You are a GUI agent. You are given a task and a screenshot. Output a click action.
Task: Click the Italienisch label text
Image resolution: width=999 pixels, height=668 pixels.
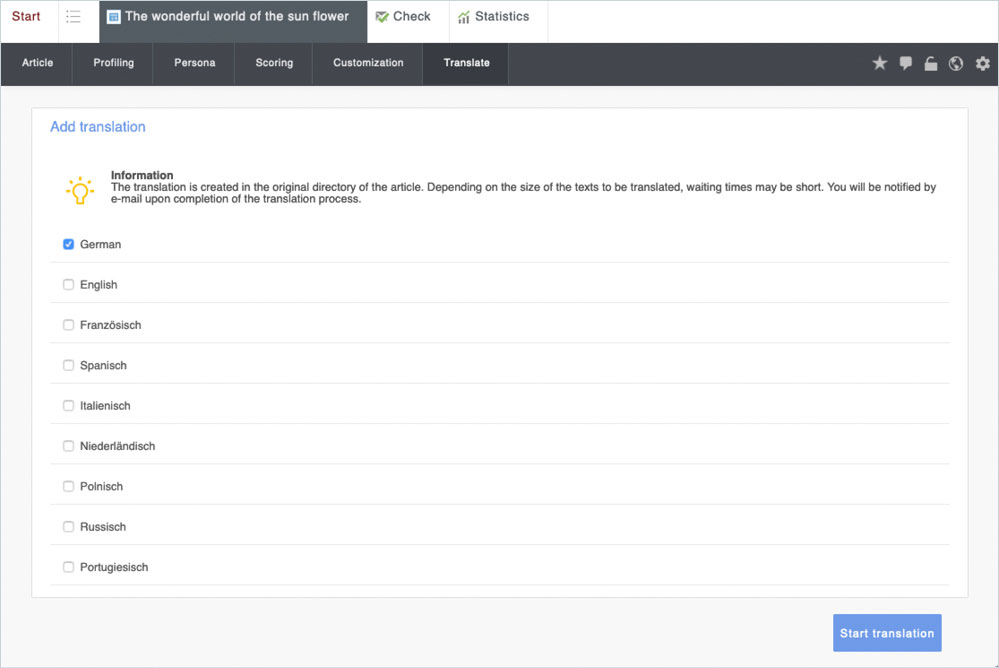[x=105, y=406]
